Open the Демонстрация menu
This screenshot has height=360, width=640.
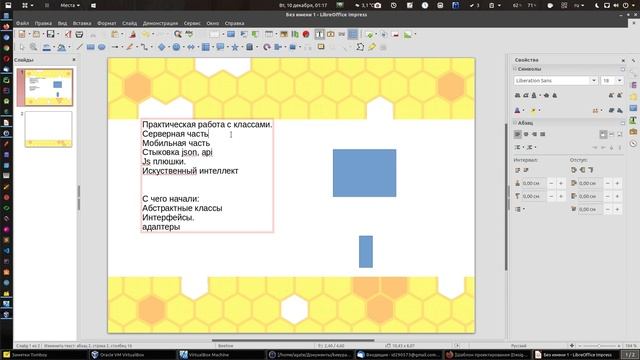160,23
